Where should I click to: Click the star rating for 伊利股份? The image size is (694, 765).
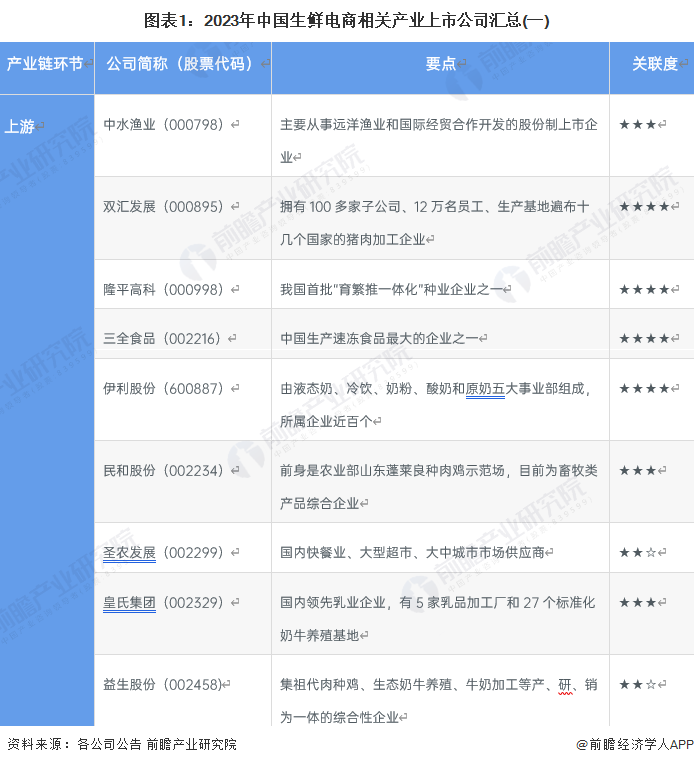(x=644, y=388)
